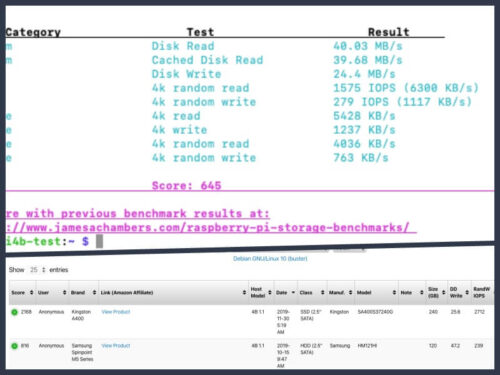Select the '39.68 MB/s' result value

tap(368, 60)
